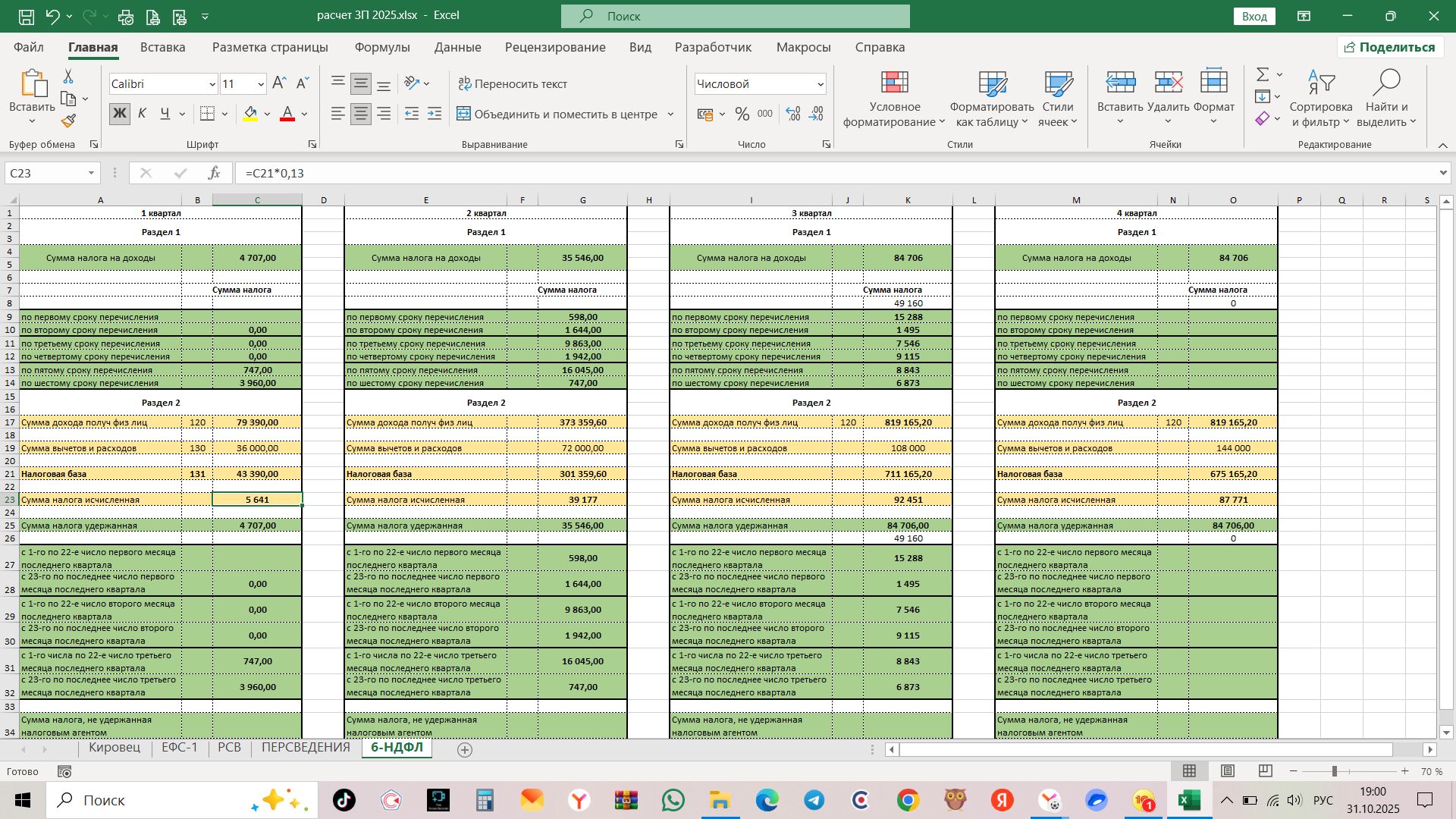Click the Поделиться share button
1456x819 pixels.
(1390, 47)
